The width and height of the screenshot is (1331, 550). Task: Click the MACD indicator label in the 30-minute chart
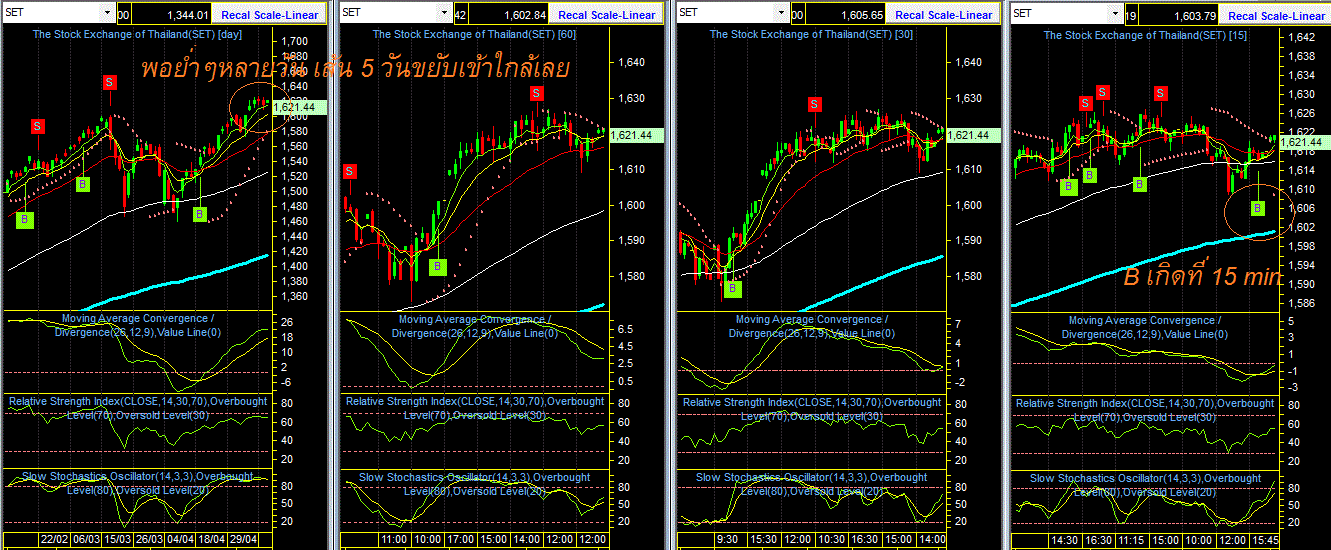click(x=813, y=326)
